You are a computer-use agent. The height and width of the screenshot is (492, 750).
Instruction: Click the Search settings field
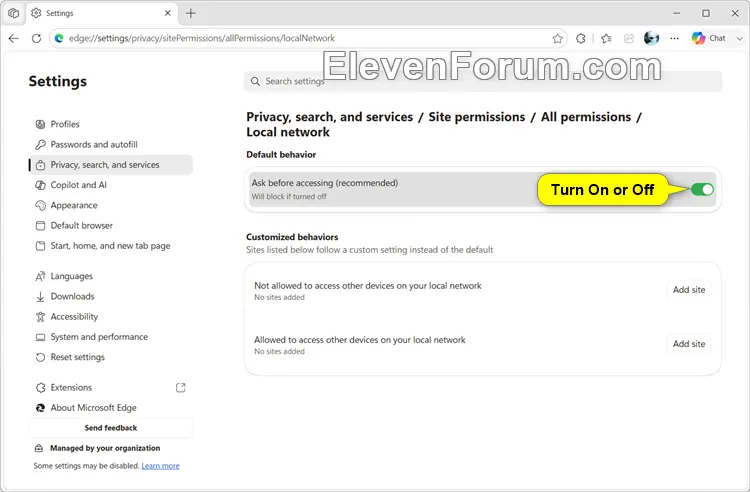(x=483, y=81)
